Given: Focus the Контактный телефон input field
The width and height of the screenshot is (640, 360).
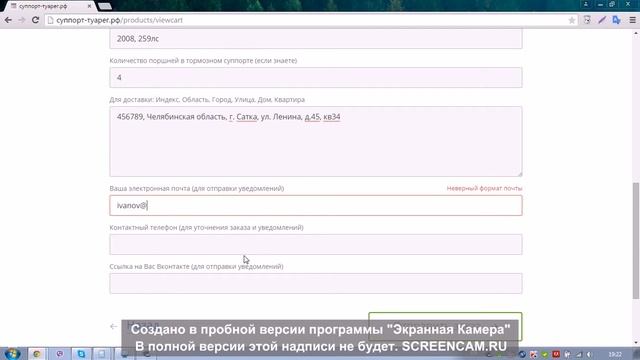Looking at the screenshot, I should 316,244.
